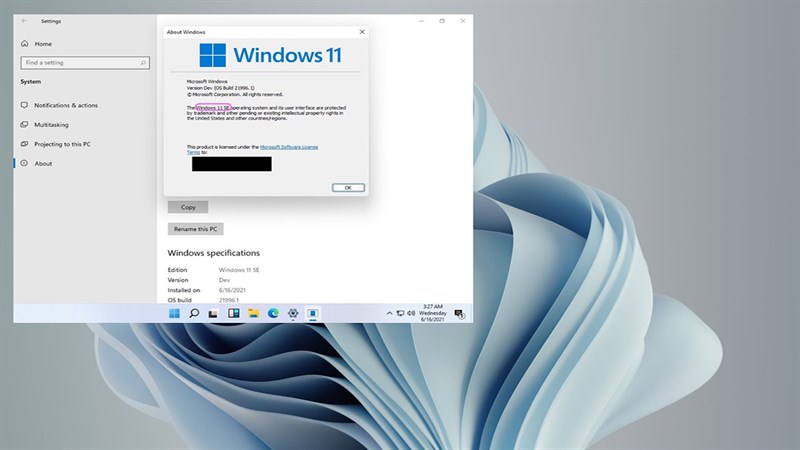Click the About Windows title bar text

[186, 32]
